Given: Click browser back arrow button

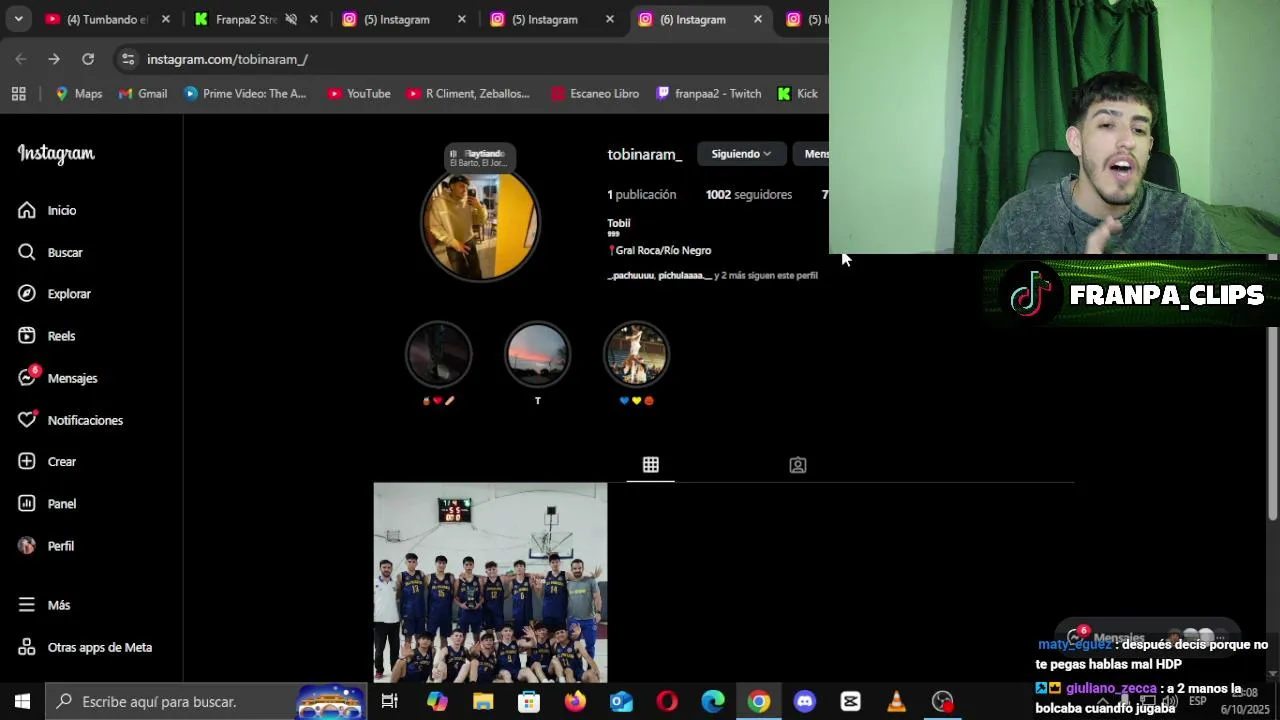Looking at the screenshot, I should pos(21,59).
